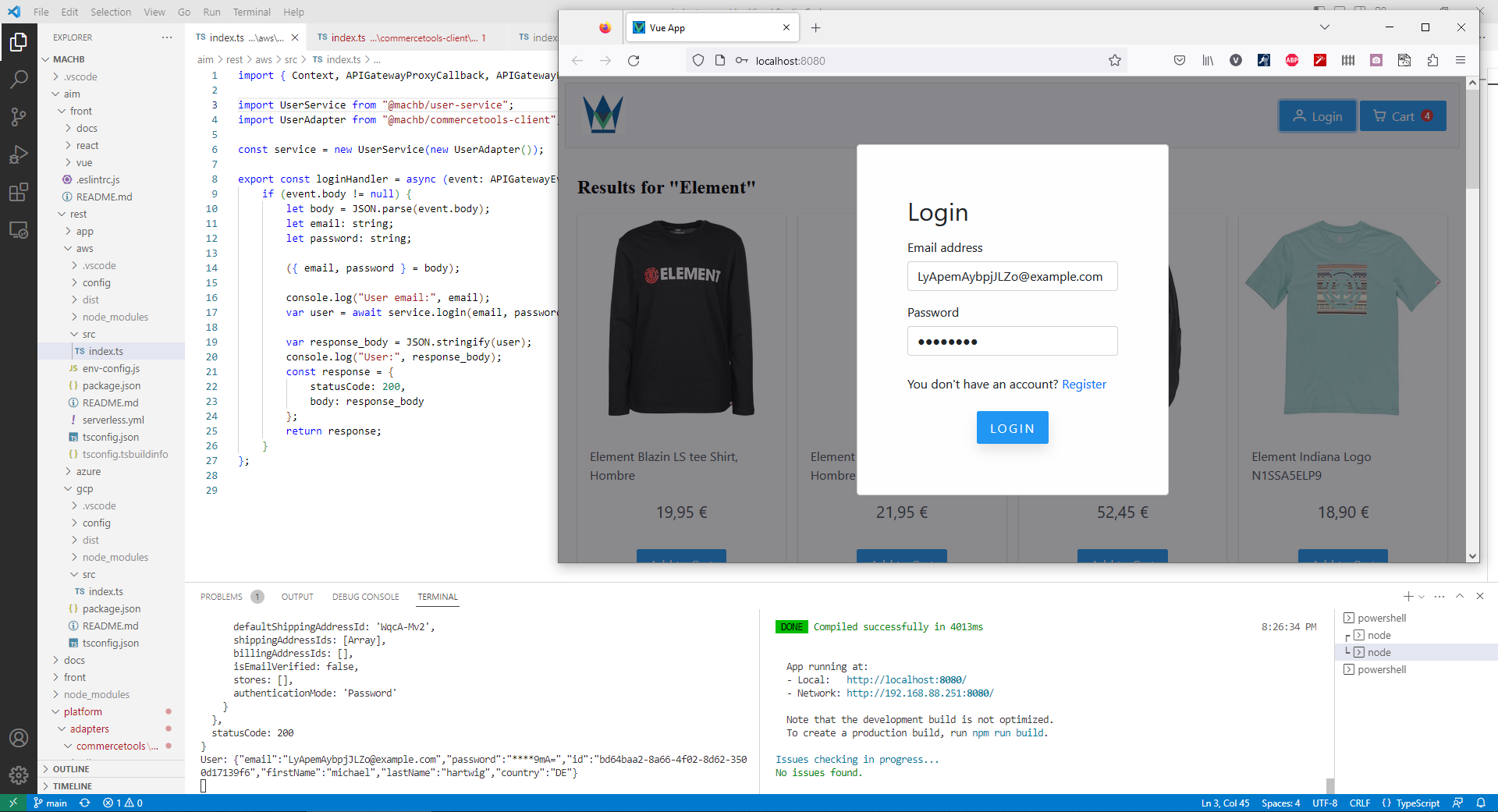Select first powershell terminal in list
This screenshot has height=812, width=1498.
point(1415,618)
